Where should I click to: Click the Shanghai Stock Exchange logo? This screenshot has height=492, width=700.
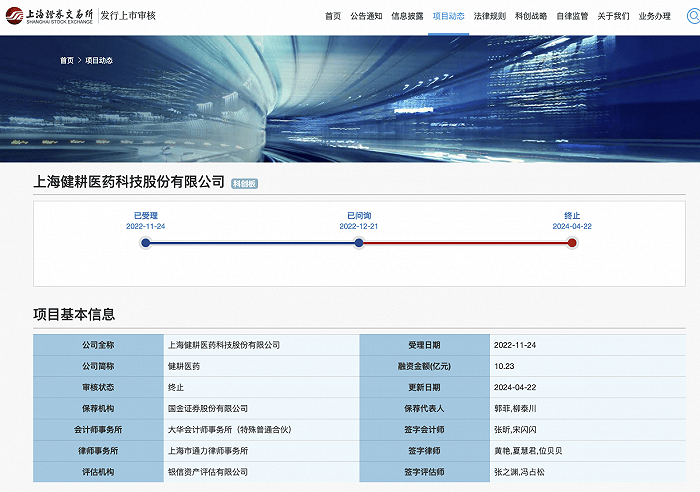[49, 16]
